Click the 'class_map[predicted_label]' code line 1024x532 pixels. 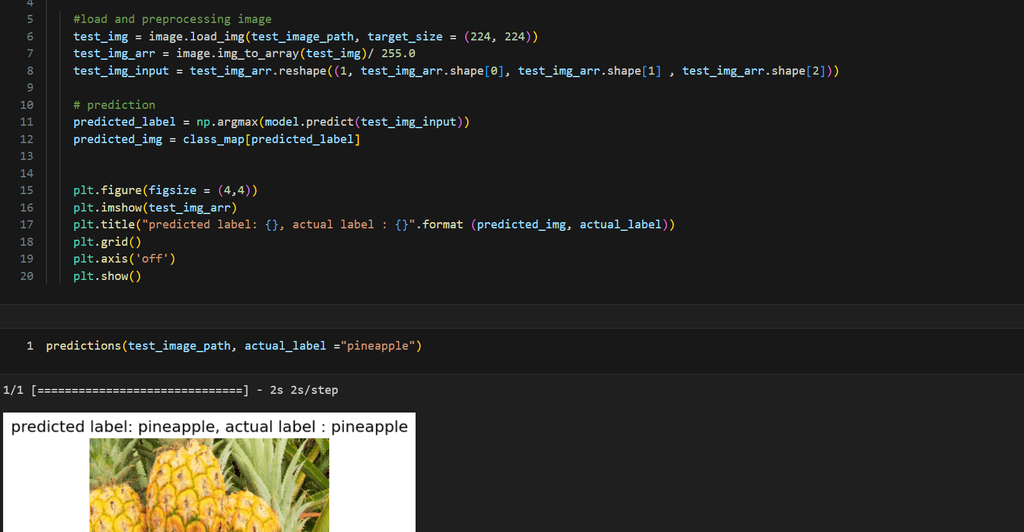tap(217, 139)
